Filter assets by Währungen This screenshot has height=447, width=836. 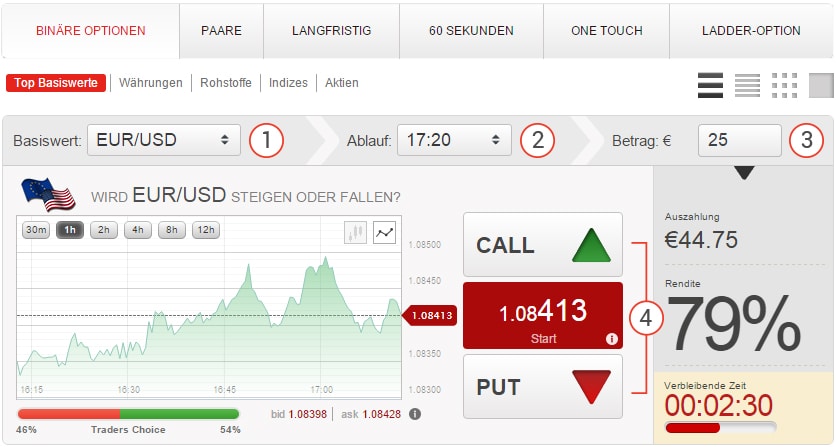151,83
